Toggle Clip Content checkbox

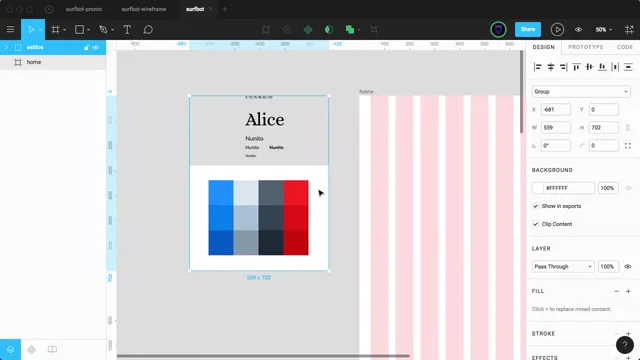coord(535,224)
